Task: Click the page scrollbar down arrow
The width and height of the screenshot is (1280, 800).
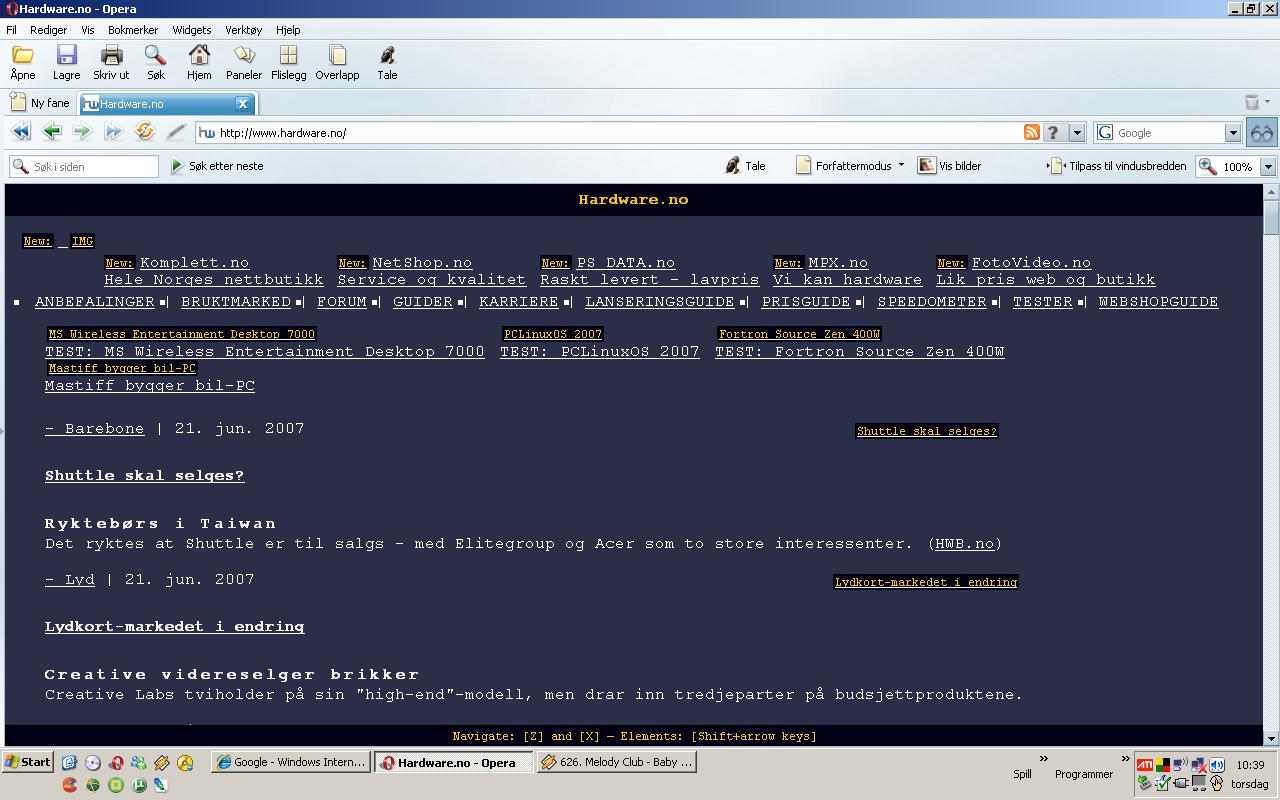Action: (x=1271, y=738)
